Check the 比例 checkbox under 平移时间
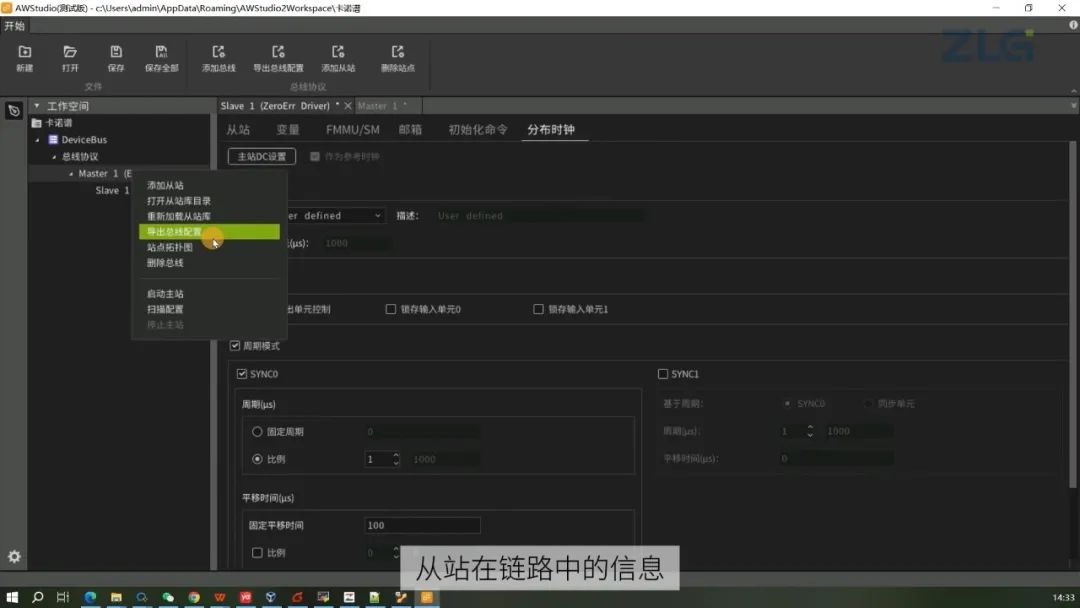 click(x=257, y=552)
